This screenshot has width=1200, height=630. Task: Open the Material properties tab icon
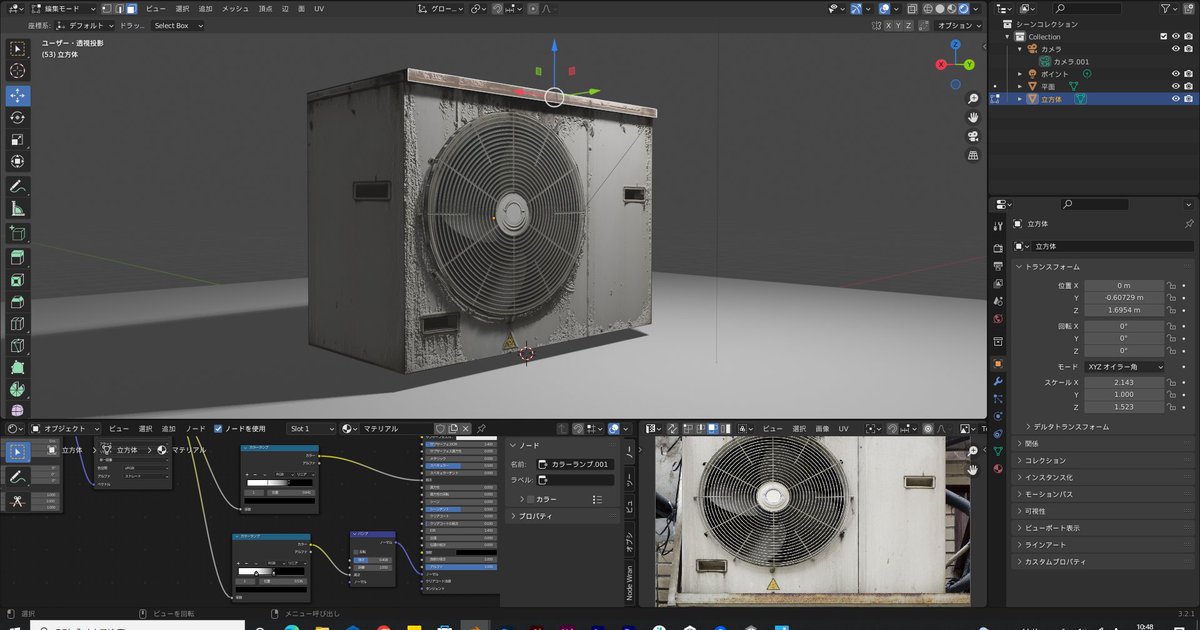pyautogui.click(x=998, y=468)
